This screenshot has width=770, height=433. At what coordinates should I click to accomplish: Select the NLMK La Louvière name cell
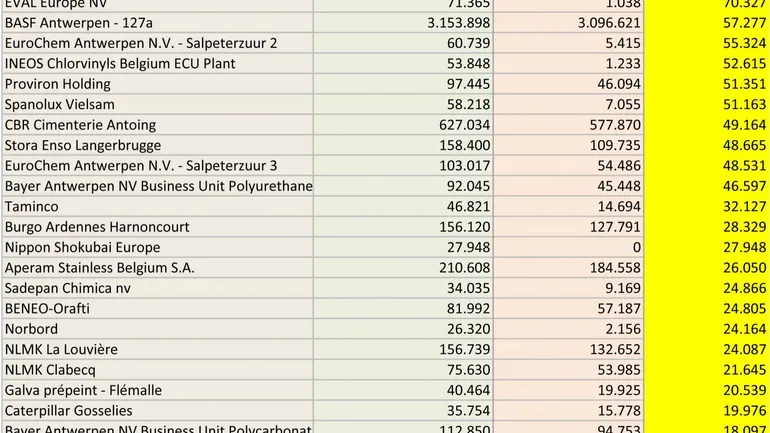[x=157, y=350]
